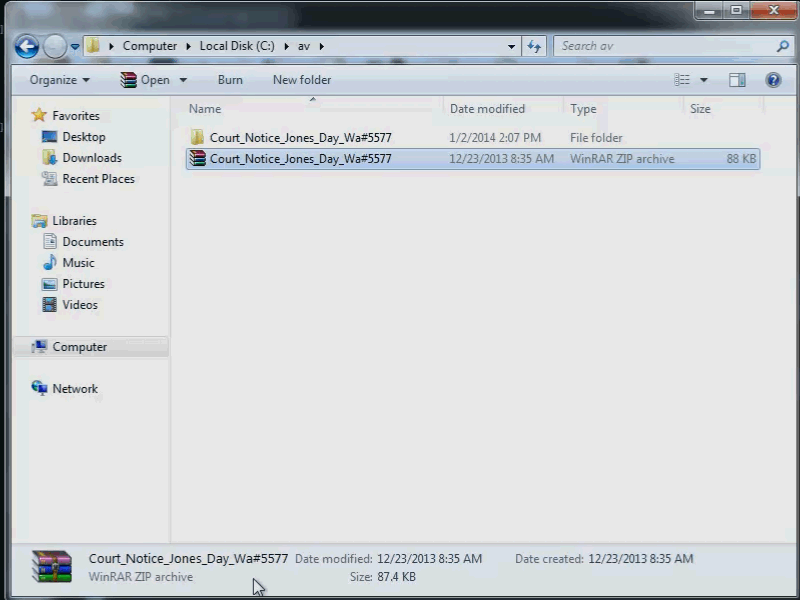Sort by the Type column
800x600 pixels.
click(583, 109)
